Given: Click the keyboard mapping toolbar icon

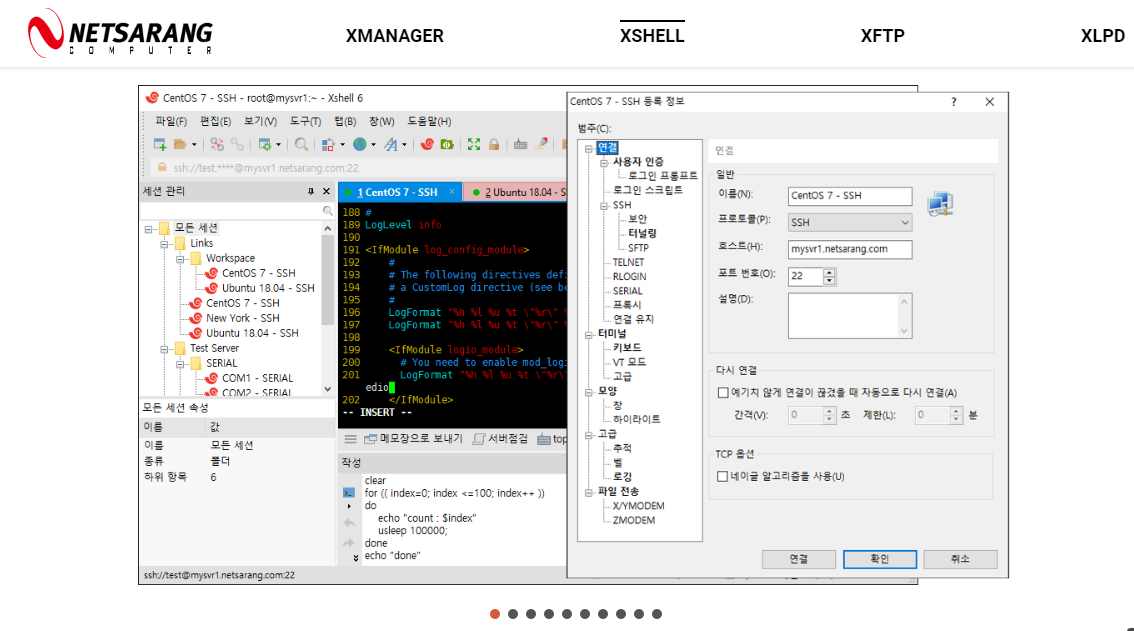Looking at the screenshot, I should [x=520, y=145].
